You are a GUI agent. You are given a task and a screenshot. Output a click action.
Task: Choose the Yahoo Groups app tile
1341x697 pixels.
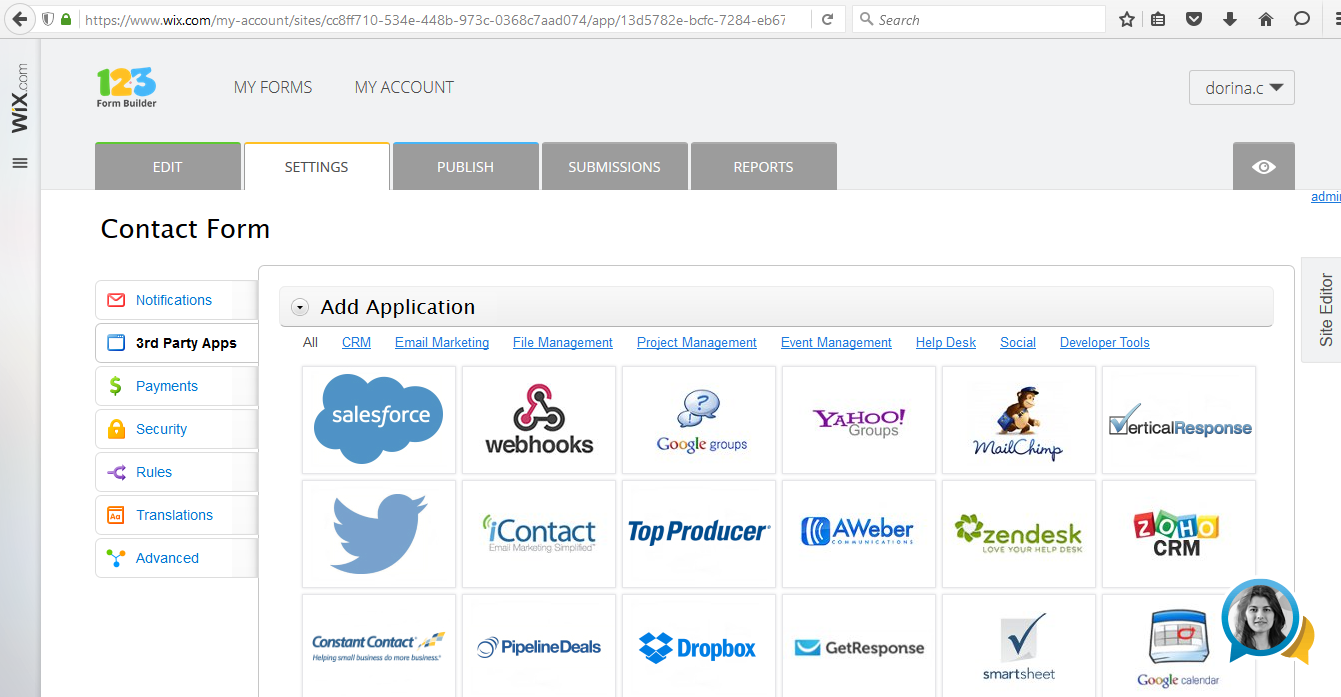(859, 419)
